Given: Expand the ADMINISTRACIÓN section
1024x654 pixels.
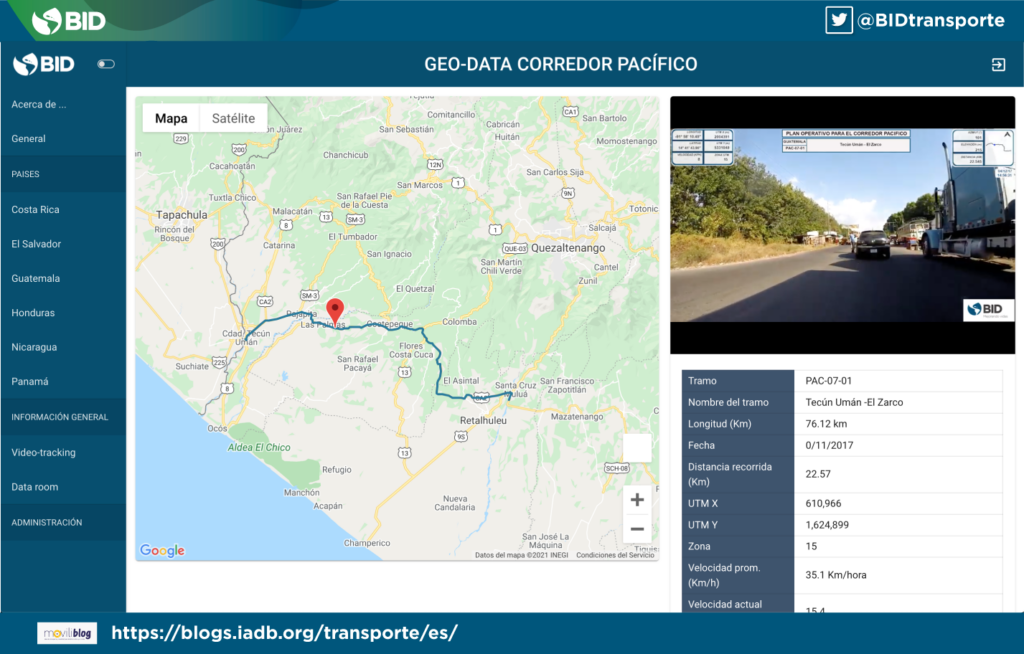Looking at the screenshot, I should (47, 522).
